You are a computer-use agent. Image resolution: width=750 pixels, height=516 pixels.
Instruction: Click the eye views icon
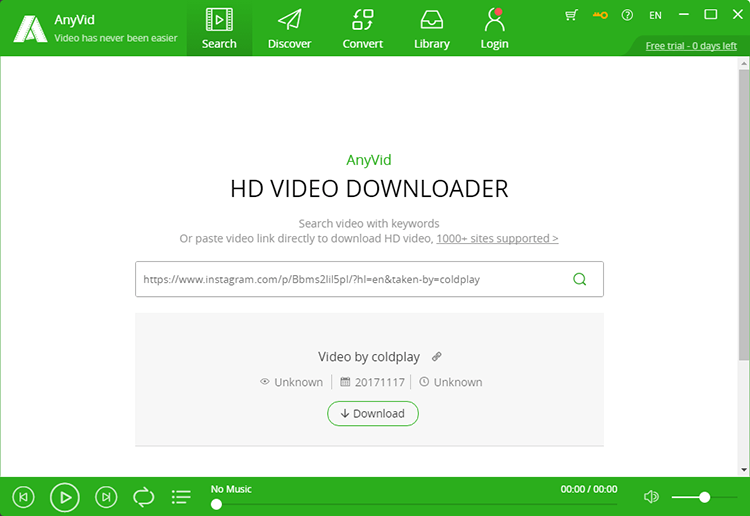265,382
